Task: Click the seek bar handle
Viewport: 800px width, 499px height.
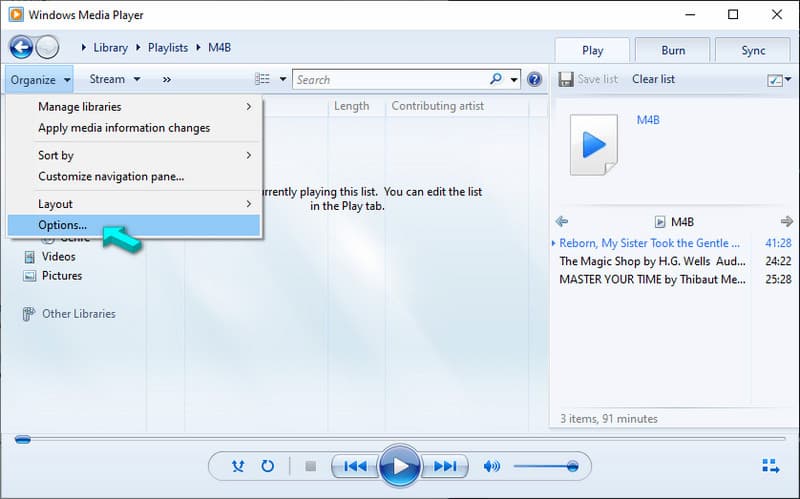Action: (x=22, y=439)
